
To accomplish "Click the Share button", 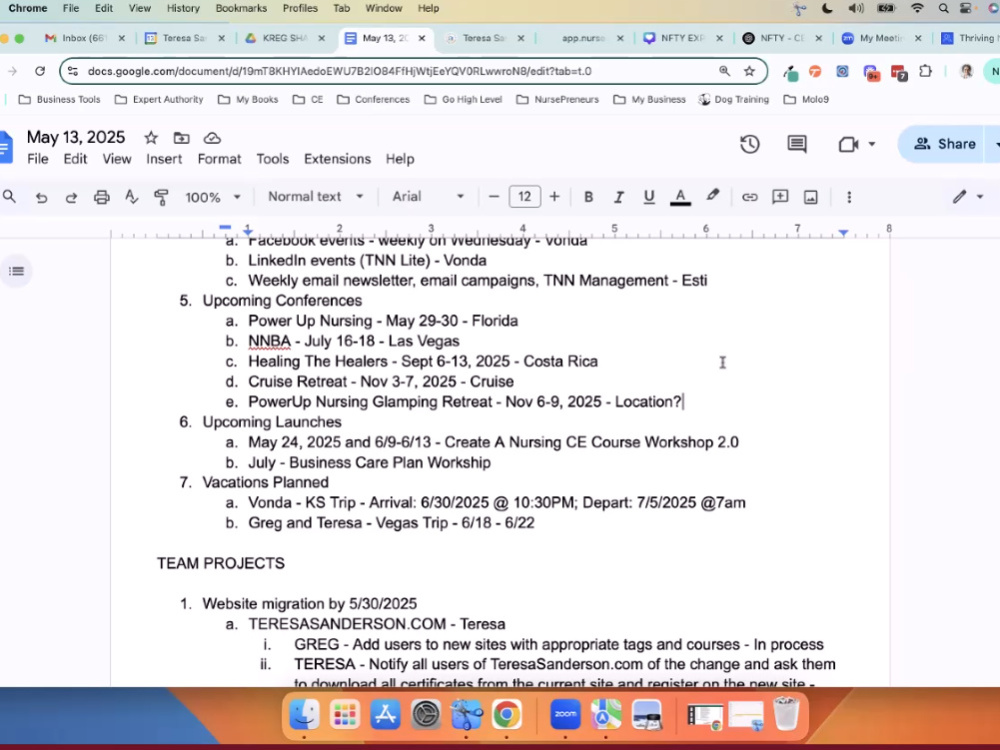I will [945, 144].
